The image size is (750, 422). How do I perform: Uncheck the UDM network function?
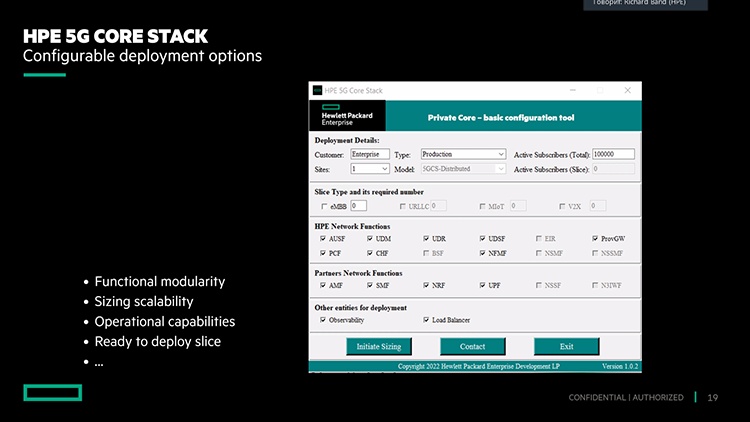coord(370,238)
